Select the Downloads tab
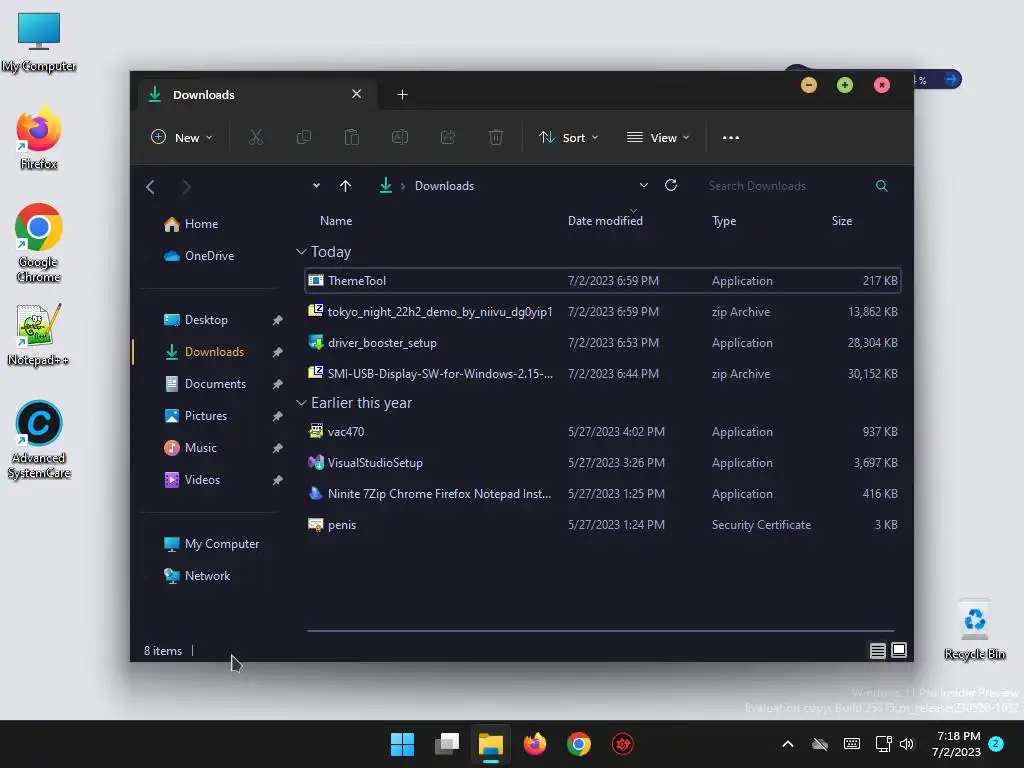Screen dimensions: 1024x768 pyautogui.click(x=256, y=95)
